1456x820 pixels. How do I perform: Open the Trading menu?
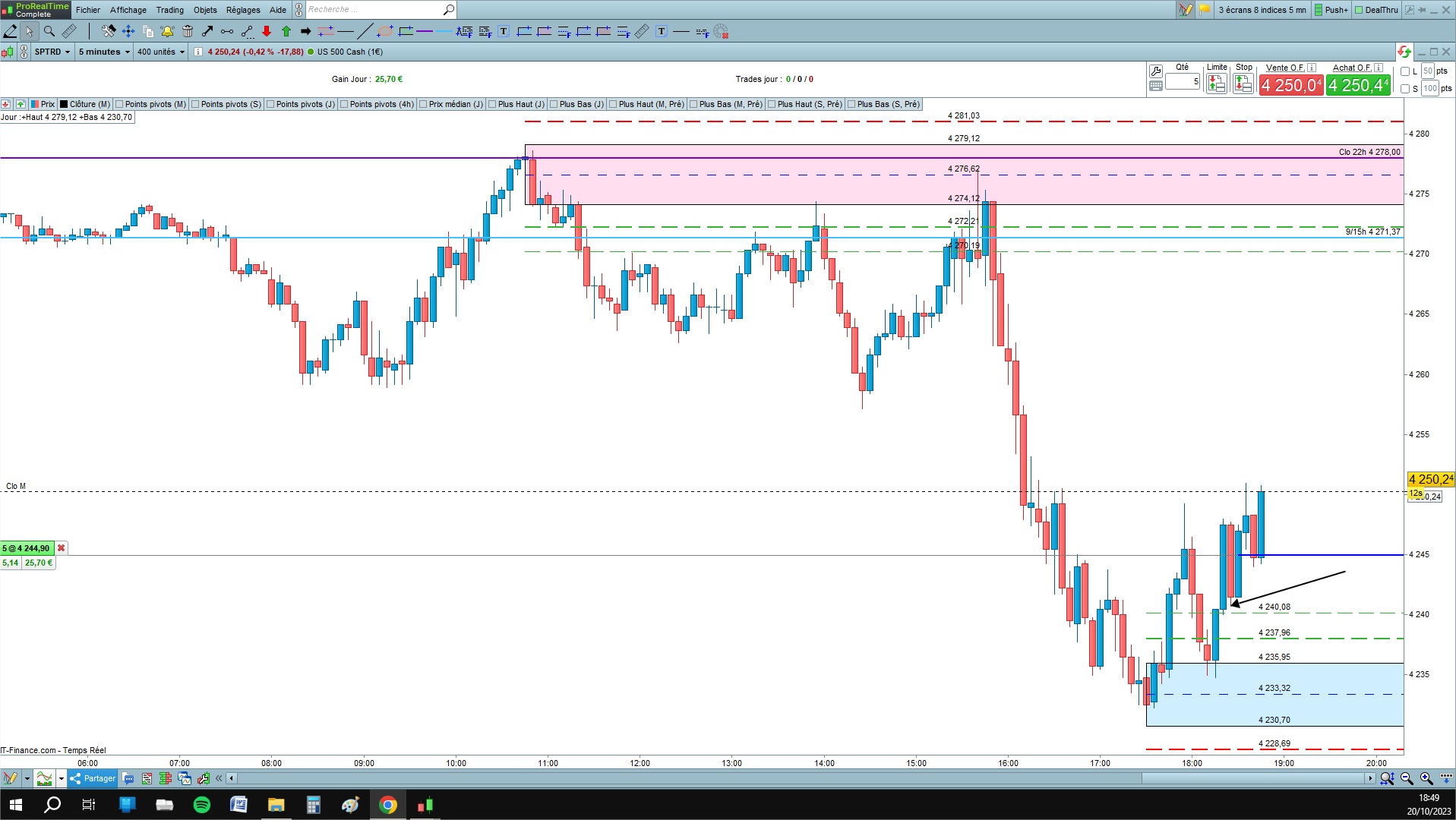pyautogui.click(x=170, y=10)
